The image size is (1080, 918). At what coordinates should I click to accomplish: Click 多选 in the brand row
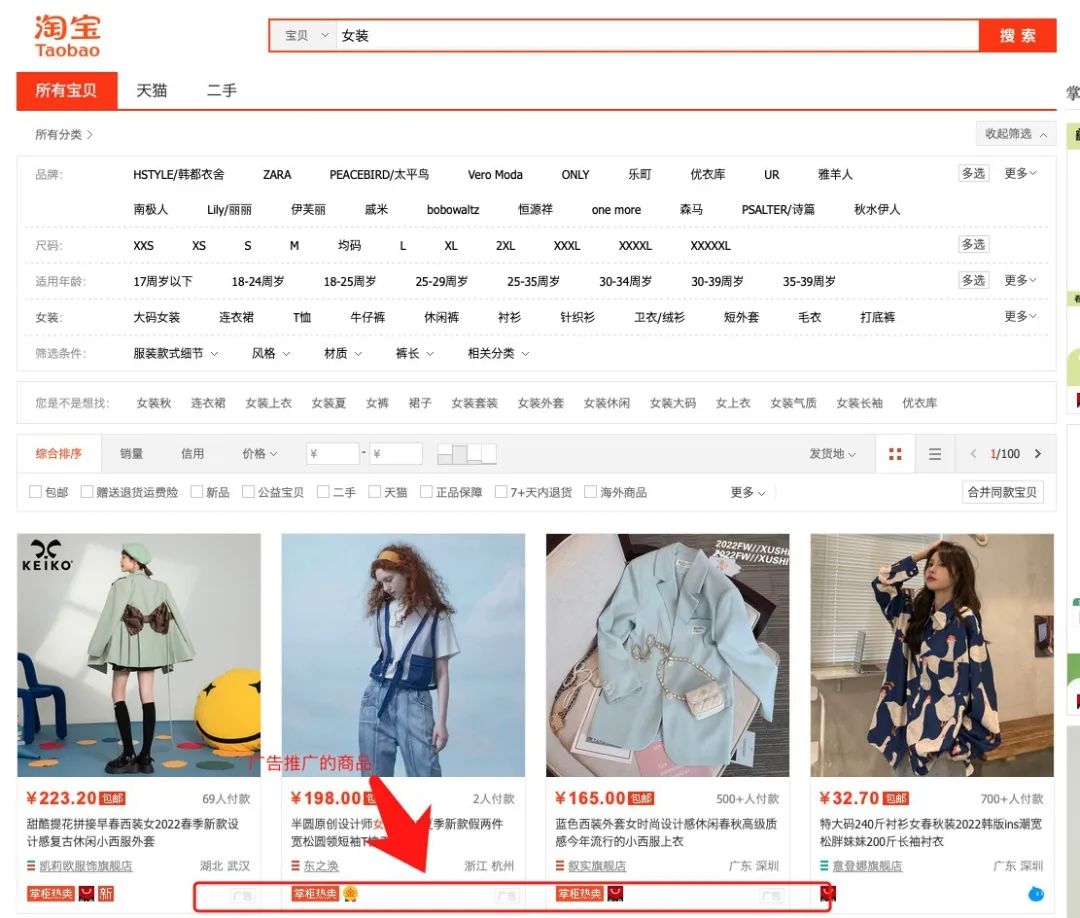coord(973,174)
